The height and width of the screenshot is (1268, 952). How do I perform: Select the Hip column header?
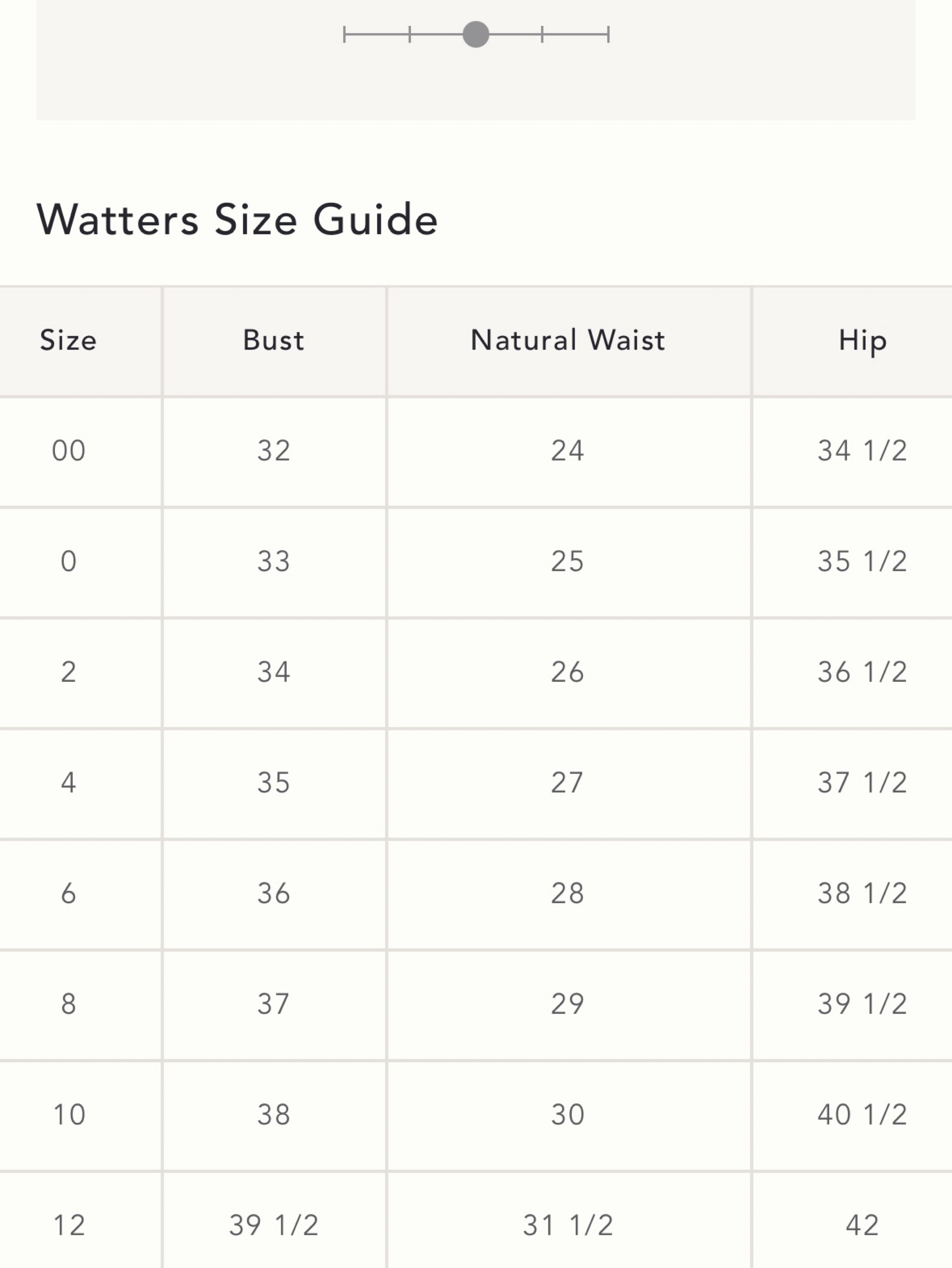[862, 341]
